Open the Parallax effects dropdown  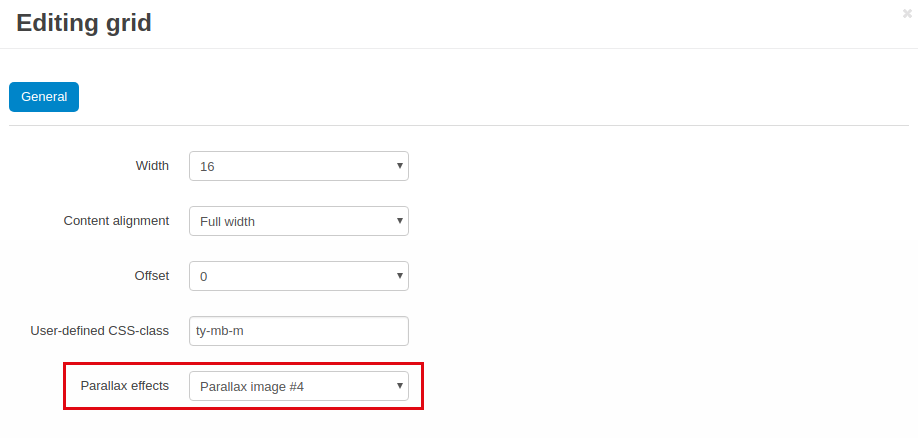tap(299, 386)
